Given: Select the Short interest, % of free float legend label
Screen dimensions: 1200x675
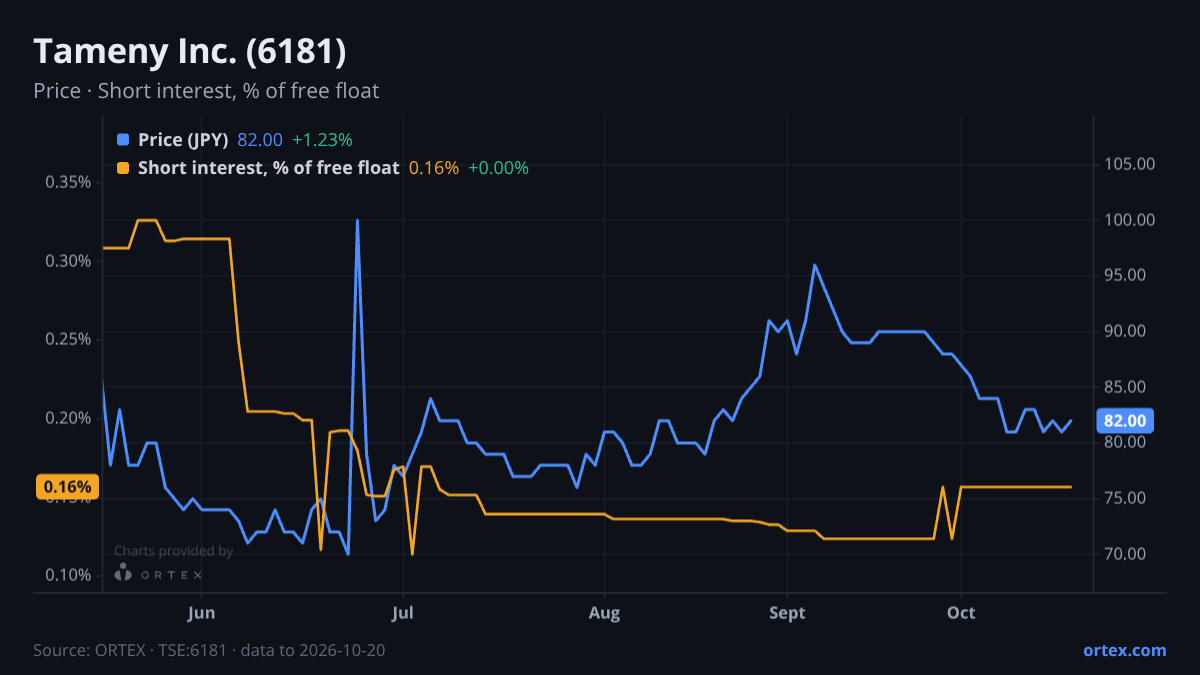Looking at the screenshot, I should (x=269, y=168).
